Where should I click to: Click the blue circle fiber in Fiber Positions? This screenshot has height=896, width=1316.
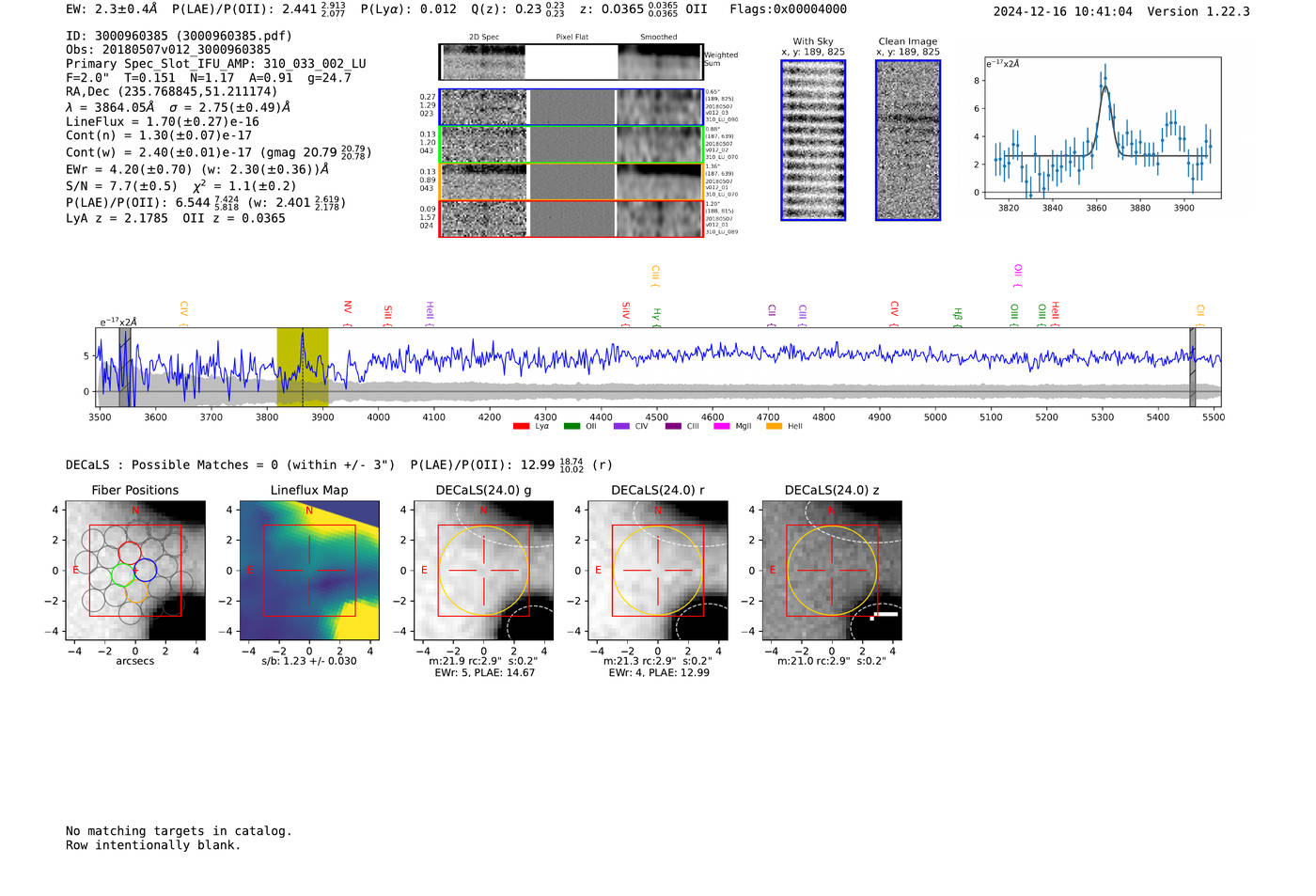[145, 569]
